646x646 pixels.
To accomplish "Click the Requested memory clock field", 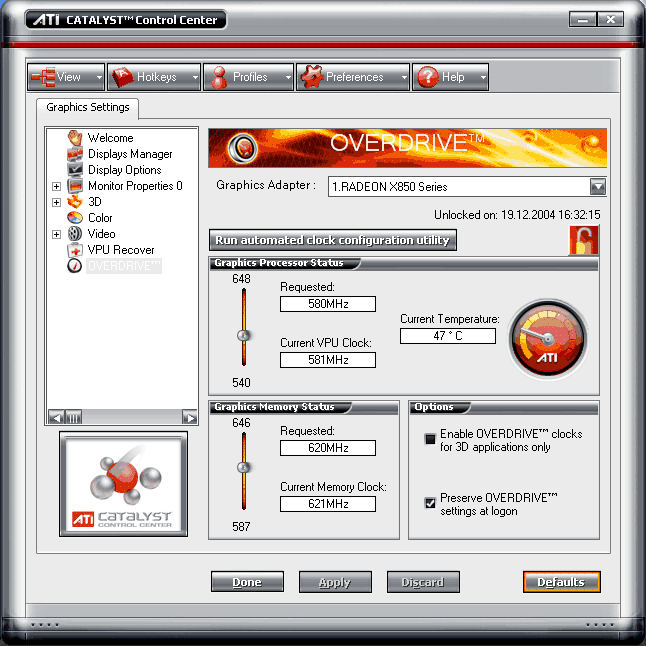I will [328, 448].
